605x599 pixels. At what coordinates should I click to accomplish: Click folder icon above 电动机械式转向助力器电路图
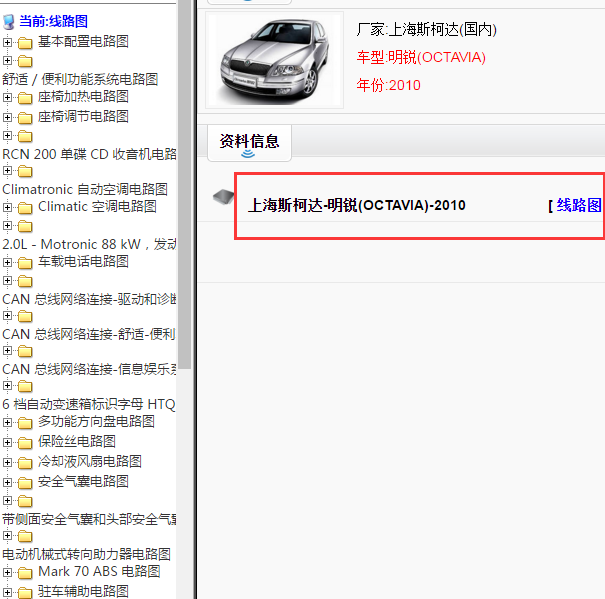point(25,536)
